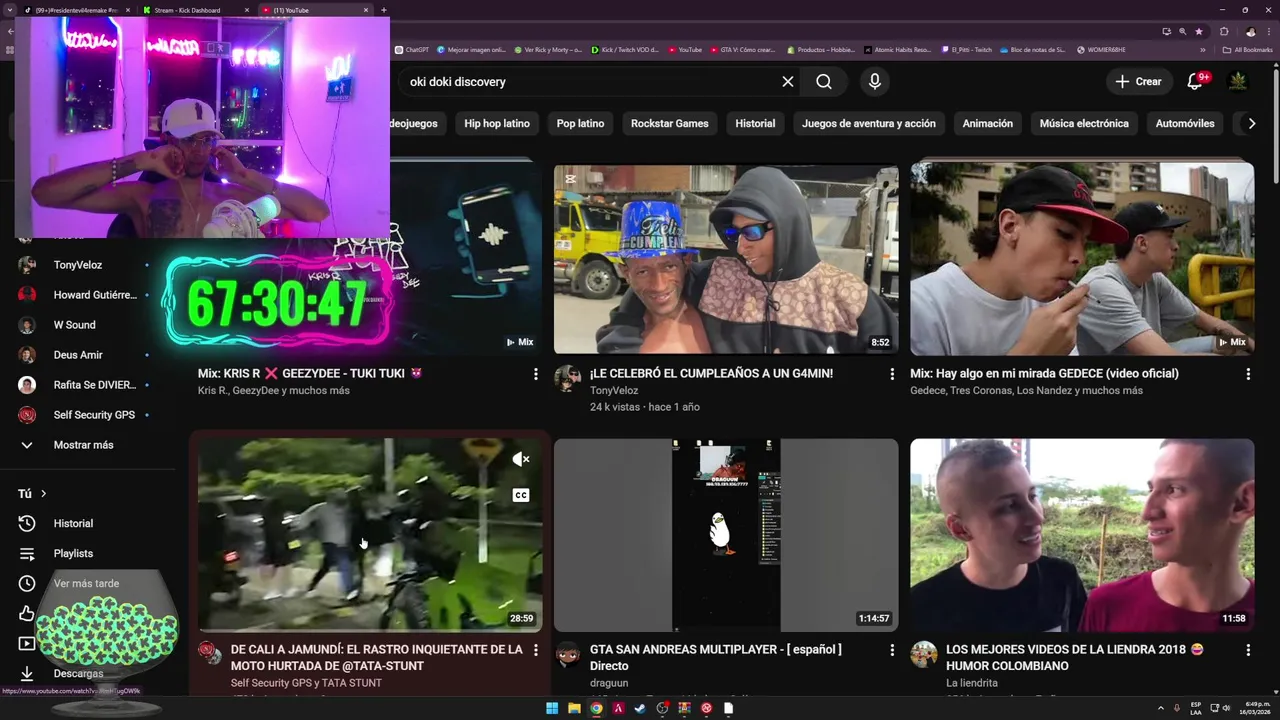Go to the La liendrita channel name
This screenshot has width=1280, height=720.
pyautogui.click(x=972, y=683)
